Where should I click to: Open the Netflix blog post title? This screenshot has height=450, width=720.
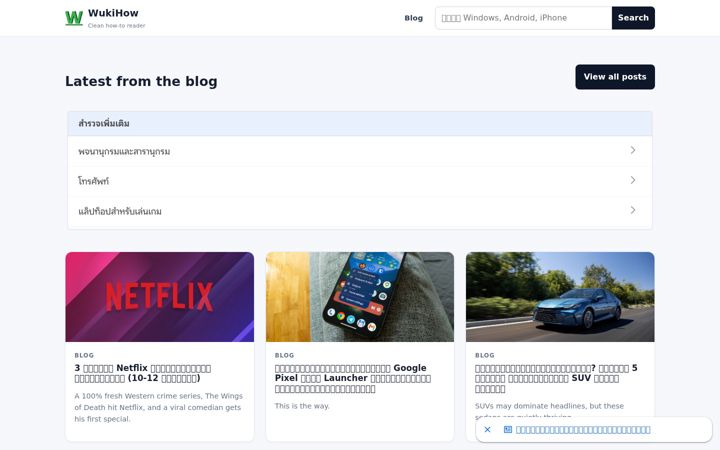[143, 373]
